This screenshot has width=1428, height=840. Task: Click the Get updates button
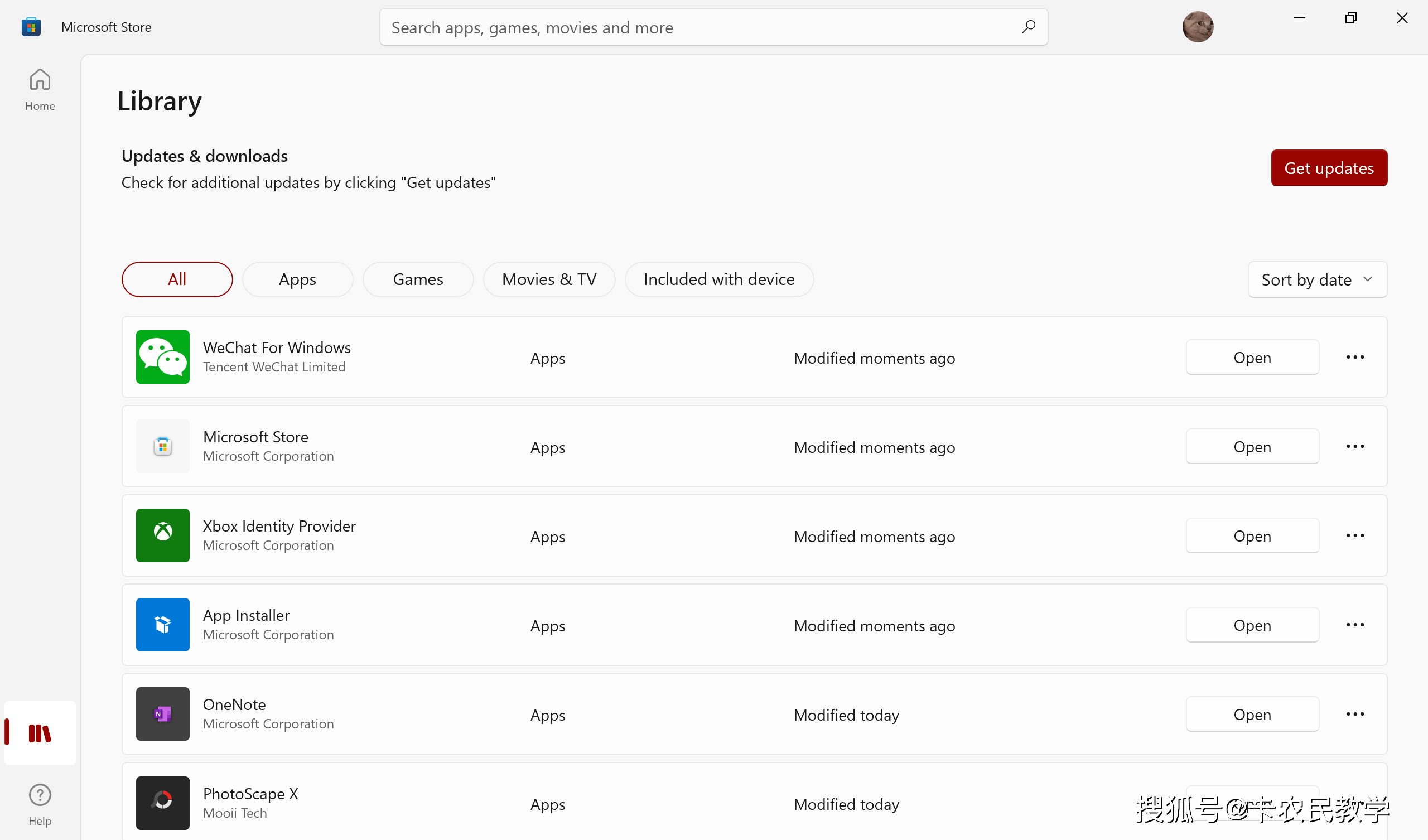(1329, 168)
